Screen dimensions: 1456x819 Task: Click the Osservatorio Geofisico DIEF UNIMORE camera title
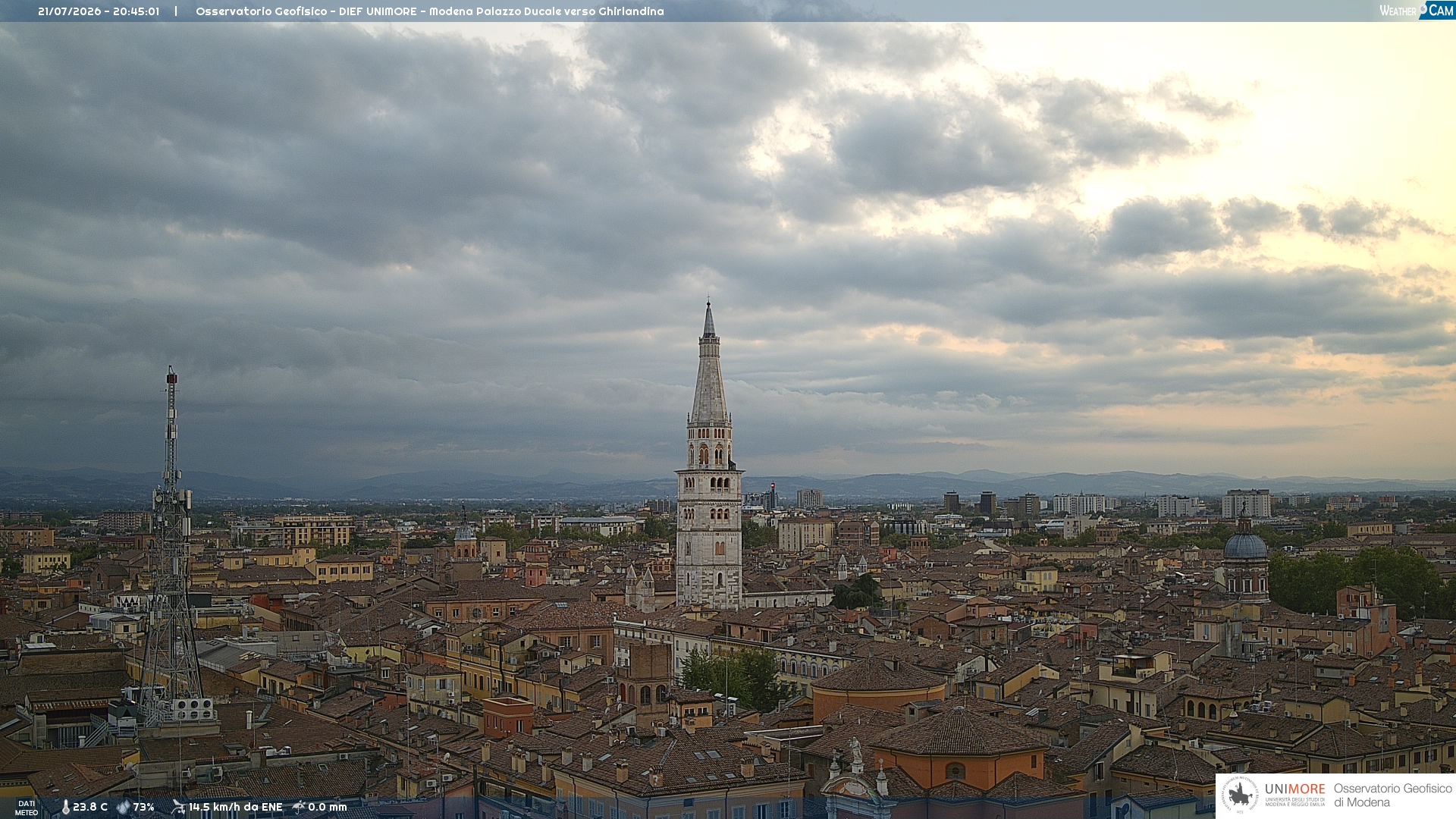[x=430, y=11]
